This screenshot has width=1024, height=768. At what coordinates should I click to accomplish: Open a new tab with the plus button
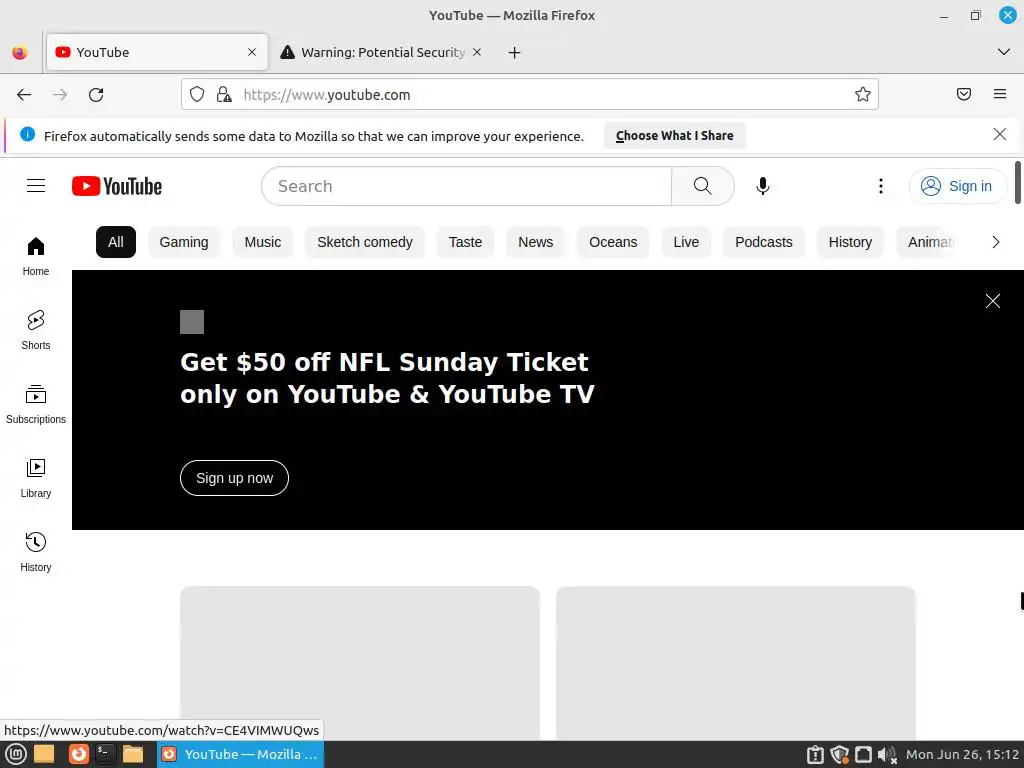tap(515, 52)
